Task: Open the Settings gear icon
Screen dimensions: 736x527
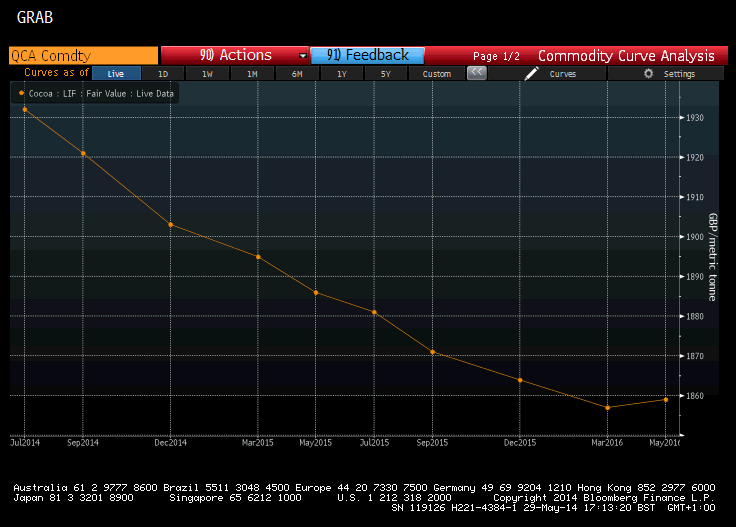Action: (x=648, y=74)
